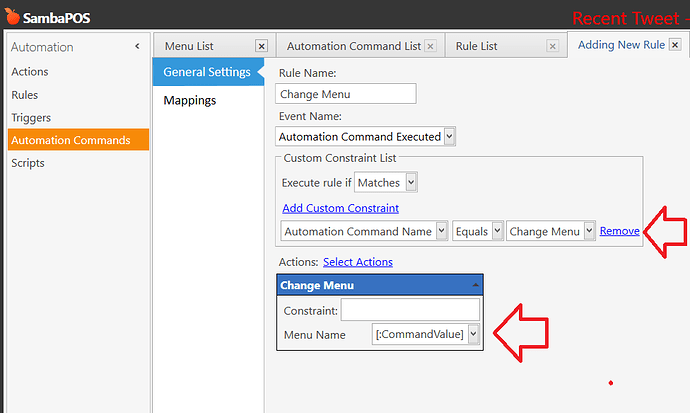
Task: Collapse the Change Menu action header
Action: 474,286
